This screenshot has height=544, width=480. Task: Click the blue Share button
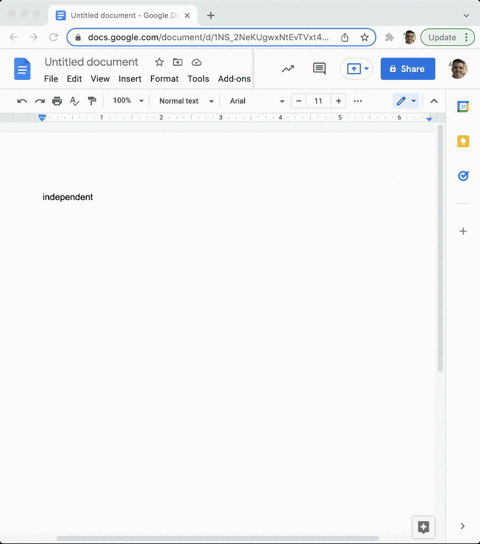pos(408,69)
